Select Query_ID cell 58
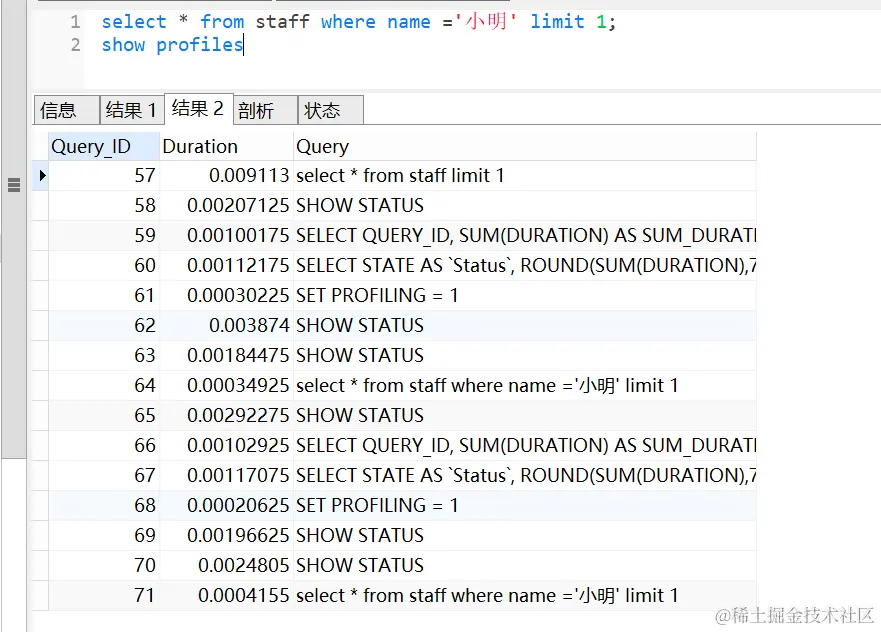 point(104,205)
